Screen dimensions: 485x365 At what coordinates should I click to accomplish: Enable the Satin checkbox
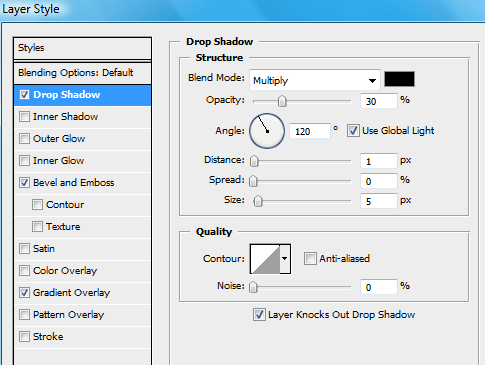coord(24,249)
